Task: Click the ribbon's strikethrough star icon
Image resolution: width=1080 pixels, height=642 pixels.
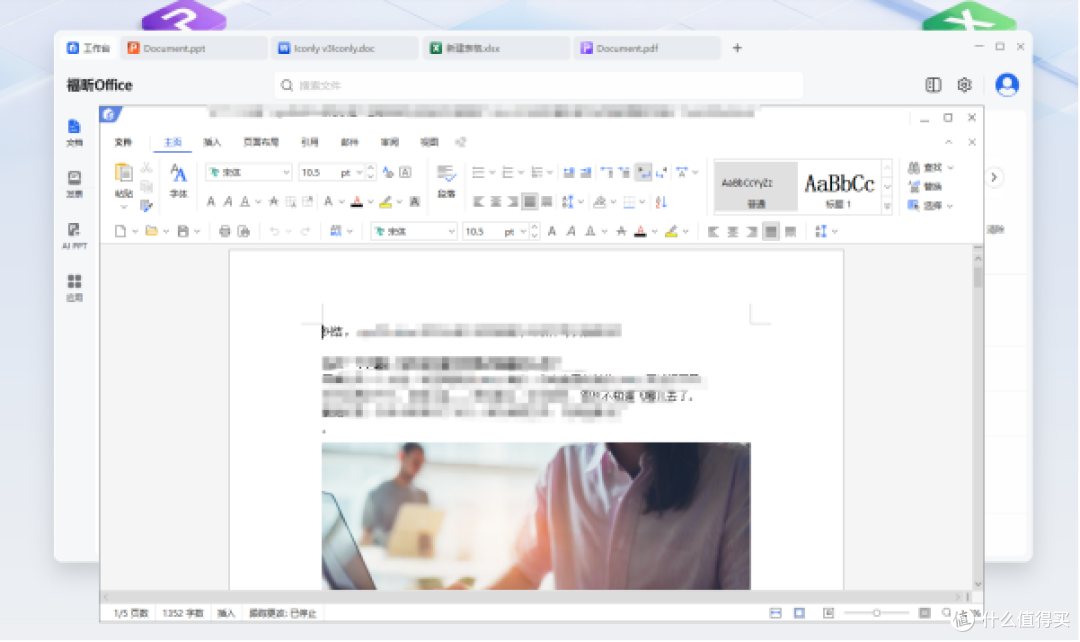Action: [273, 201]
